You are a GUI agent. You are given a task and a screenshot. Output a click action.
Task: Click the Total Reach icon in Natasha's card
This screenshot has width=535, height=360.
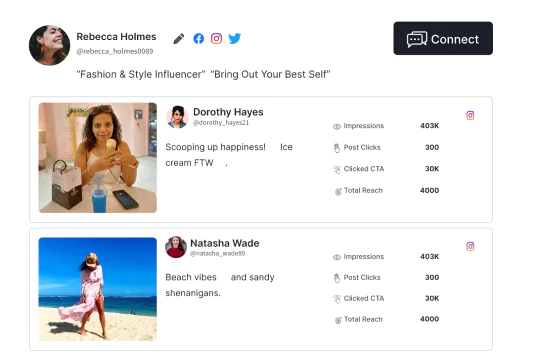pyautogui.click(x=338, y=320)
